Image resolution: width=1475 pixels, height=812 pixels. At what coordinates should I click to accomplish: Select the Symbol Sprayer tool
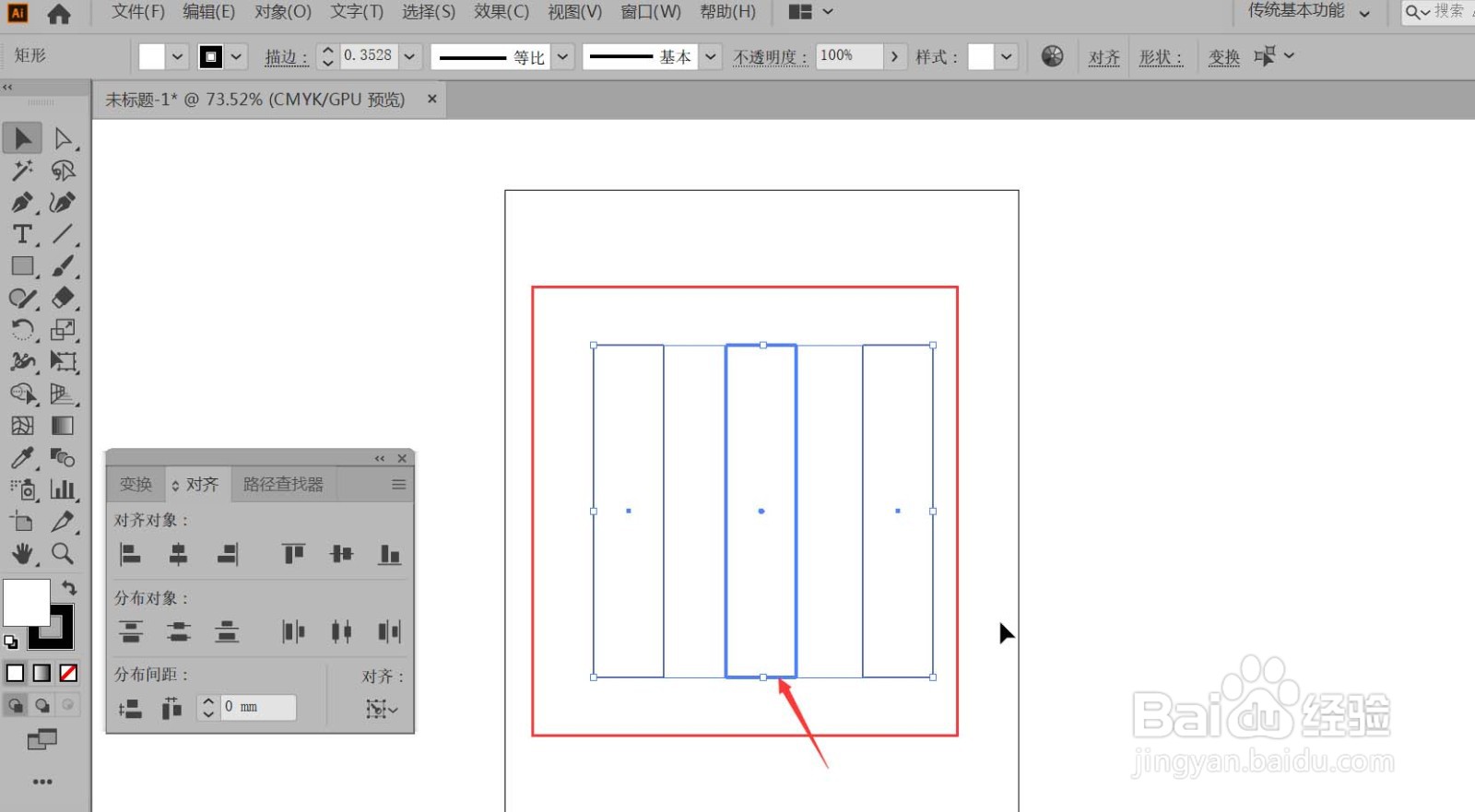(22, 489)
